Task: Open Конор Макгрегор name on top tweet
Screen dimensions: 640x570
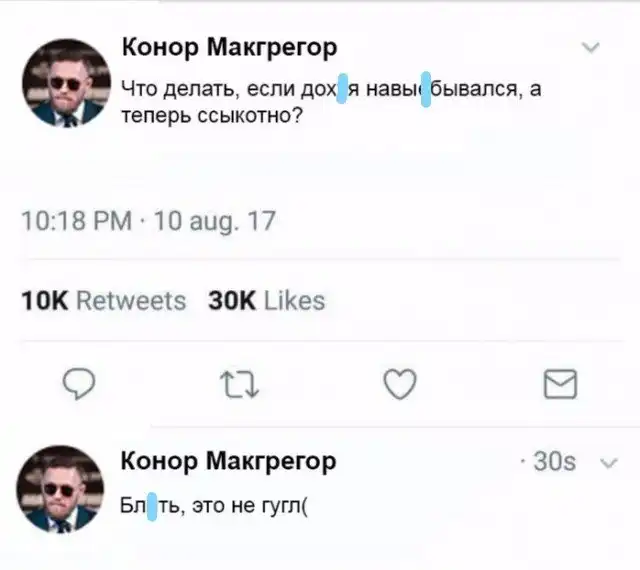Action: [x=229, y=47]
